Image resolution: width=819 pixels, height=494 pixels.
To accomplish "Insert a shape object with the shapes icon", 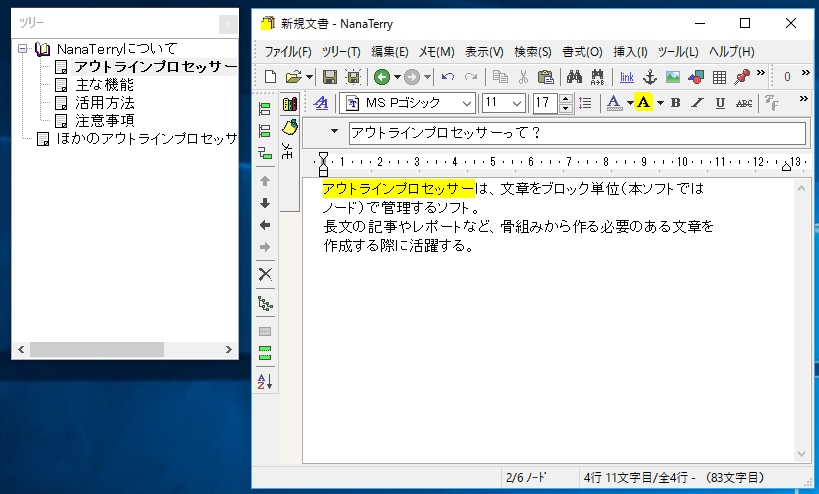I will tap(696, 77).
